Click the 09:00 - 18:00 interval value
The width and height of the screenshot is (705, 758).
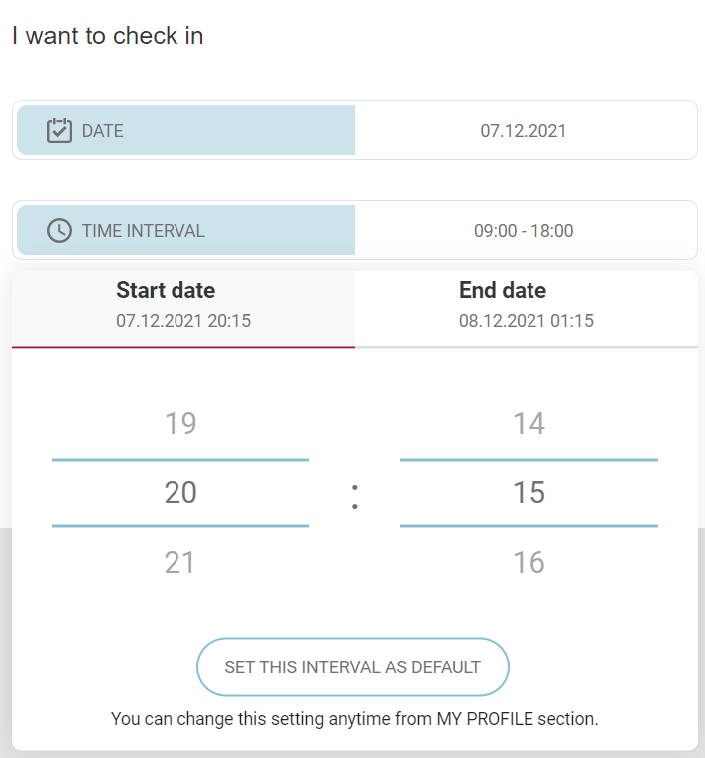pyautogui.click(x=523, y=231)
